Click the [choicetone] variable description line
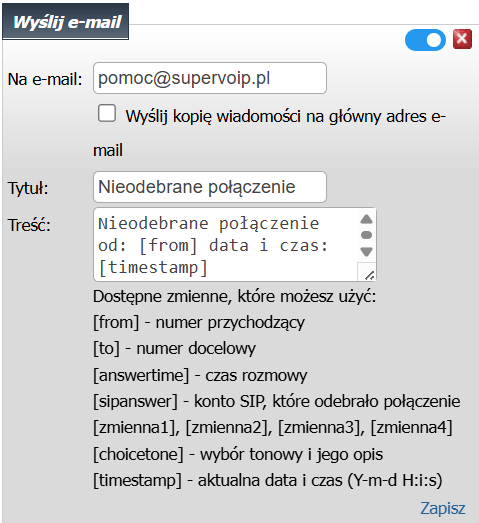The image size is (479, 523). tap(238, 454)
